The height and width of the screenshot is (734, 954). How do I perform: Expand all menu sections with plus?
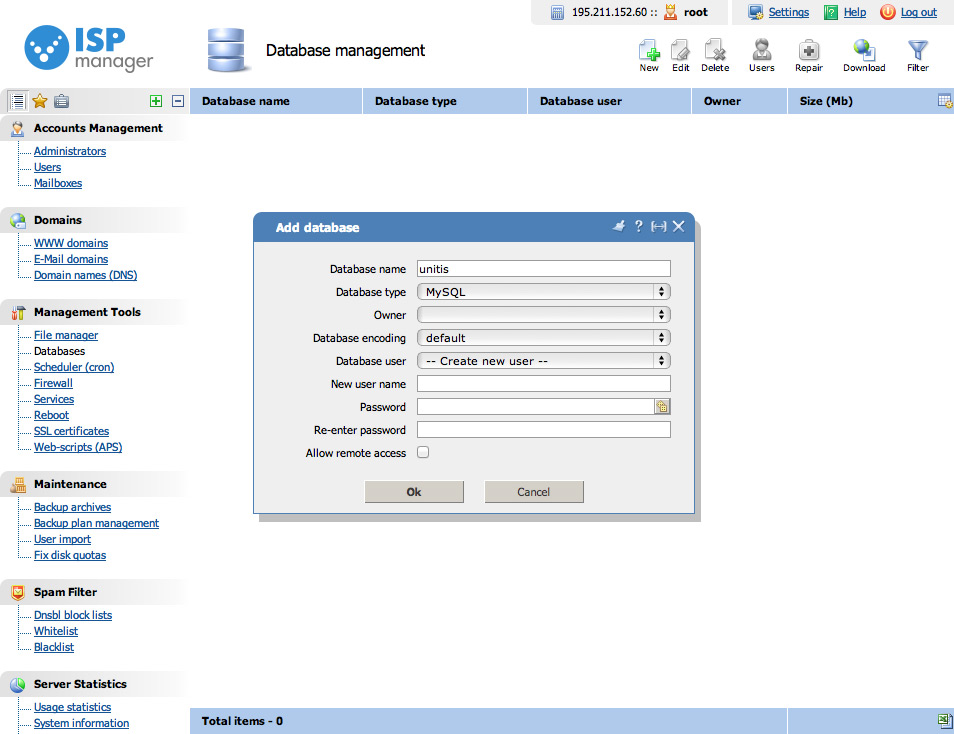click(x=155, y=101)
